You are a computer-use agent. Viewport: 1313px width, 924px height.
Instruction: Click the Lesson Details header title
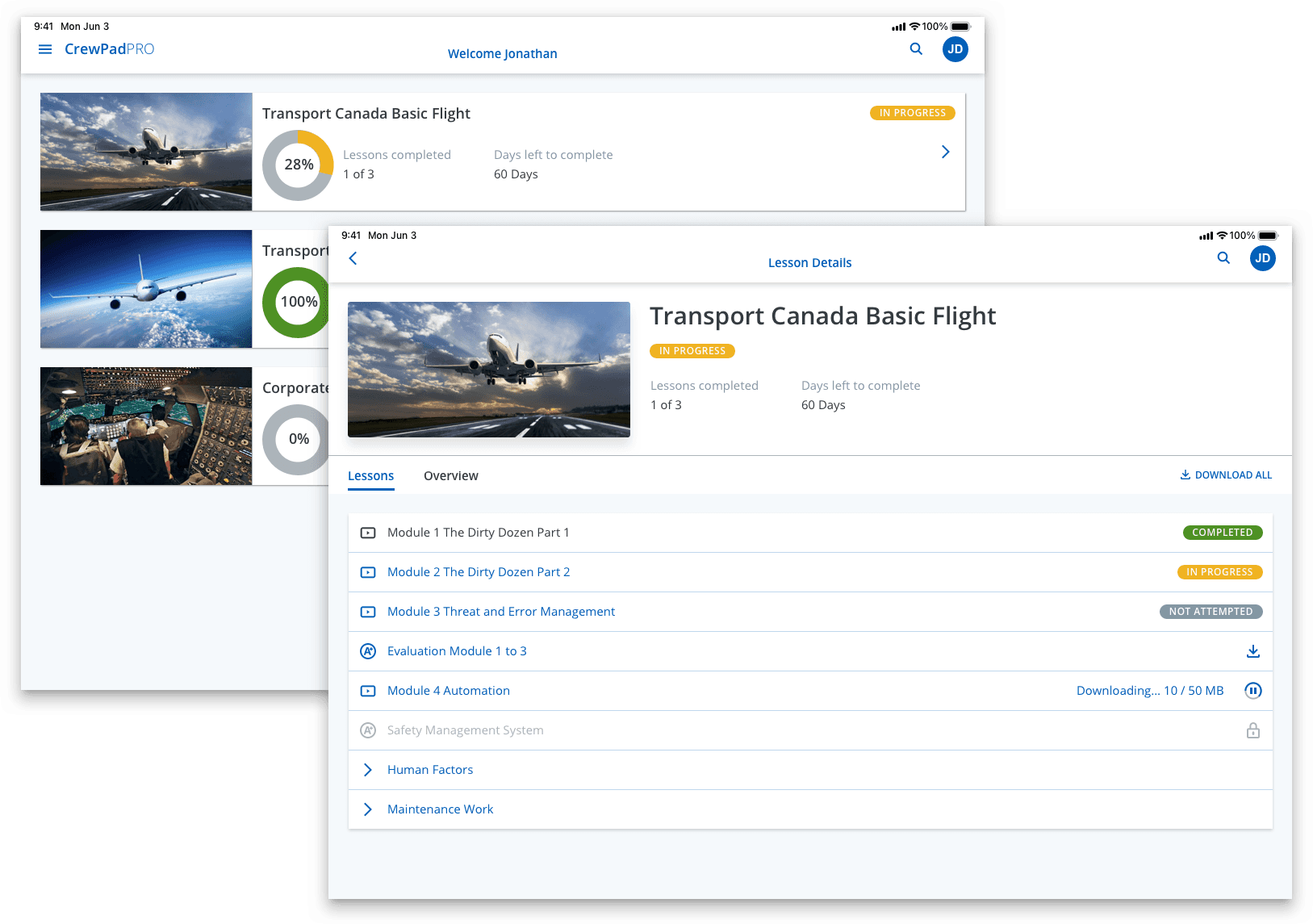point(810,263)
